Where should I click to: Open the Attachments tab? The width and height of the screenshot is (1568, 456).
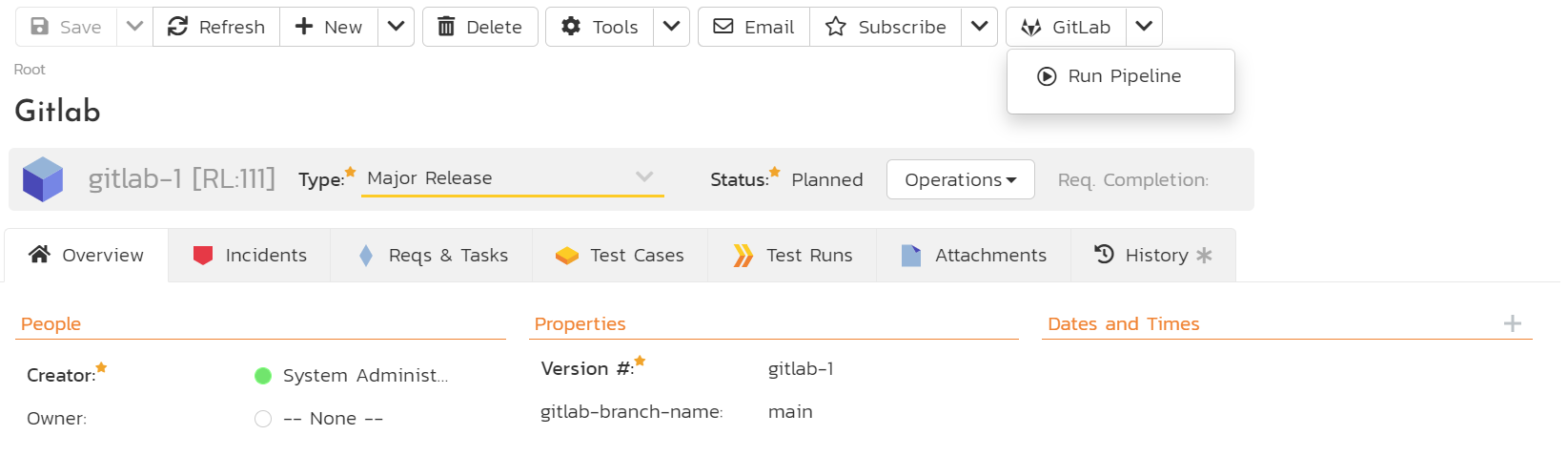(x=974, y=255)
